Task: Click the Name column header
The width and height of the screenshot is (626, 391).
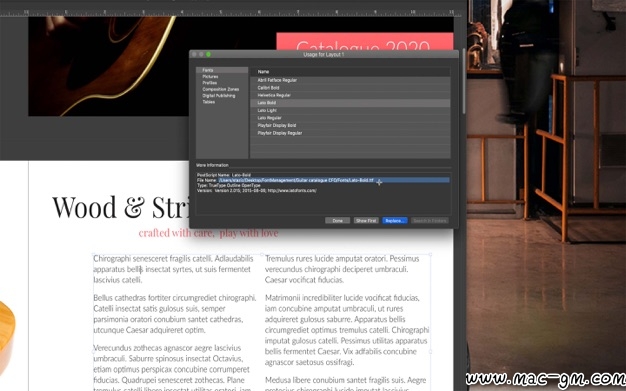Action: (350, 72)
